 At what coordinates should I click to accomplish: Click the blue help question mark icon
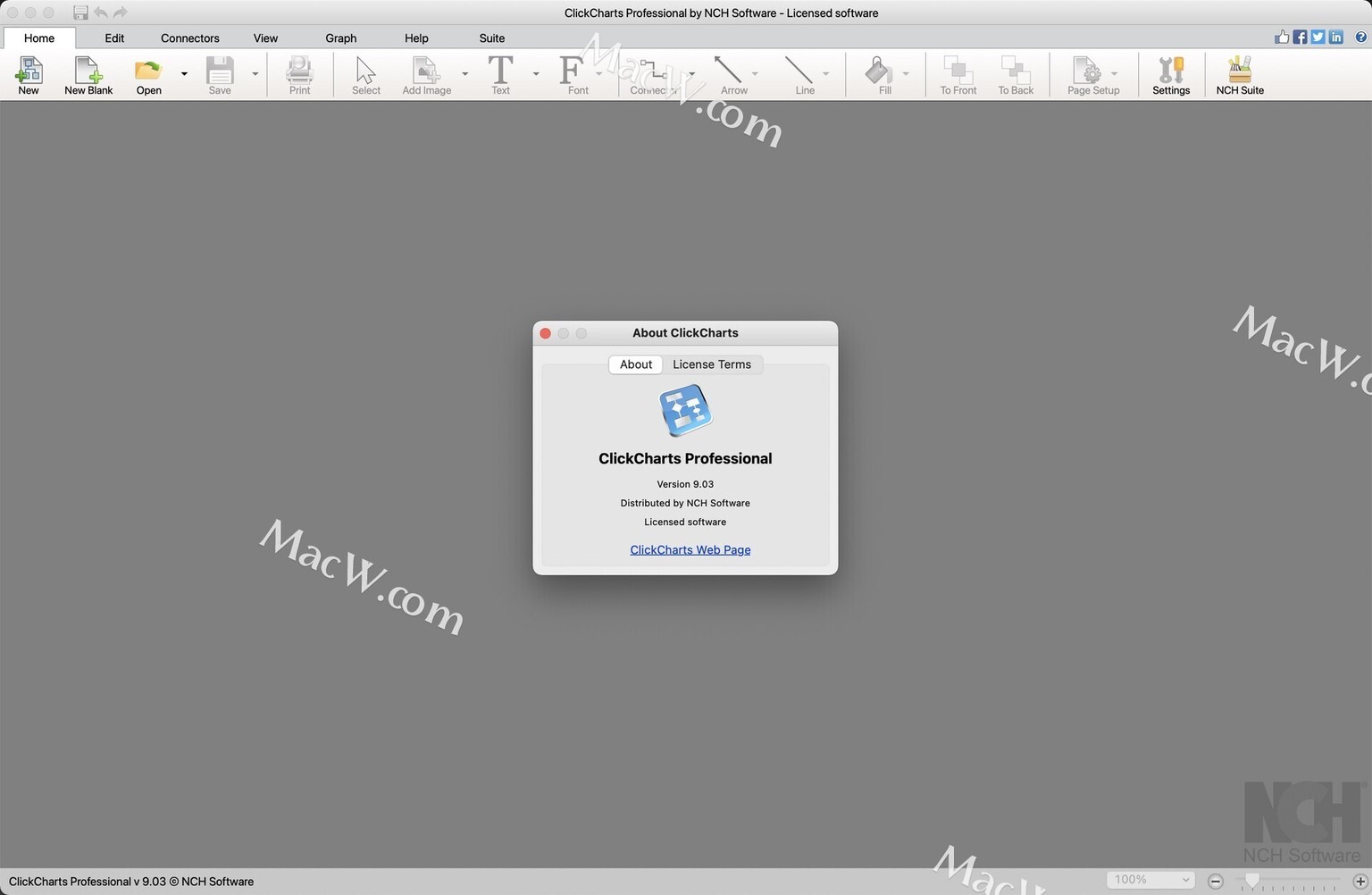pos(1361,37)
